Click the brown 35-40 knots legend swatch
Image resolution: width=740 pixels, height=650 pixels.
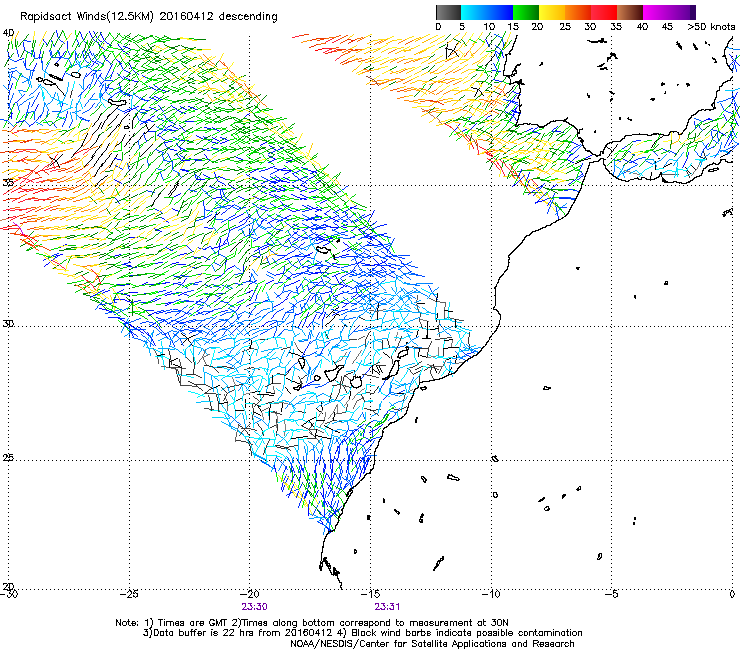click(x=630, y=12)
